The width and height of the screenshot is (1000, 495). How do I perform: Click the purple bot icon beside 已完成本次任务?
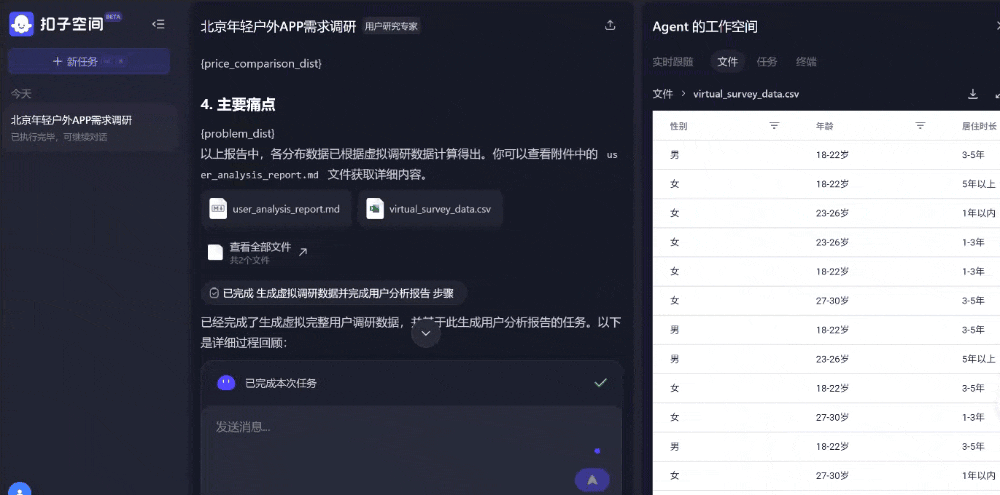coord(226,383)
